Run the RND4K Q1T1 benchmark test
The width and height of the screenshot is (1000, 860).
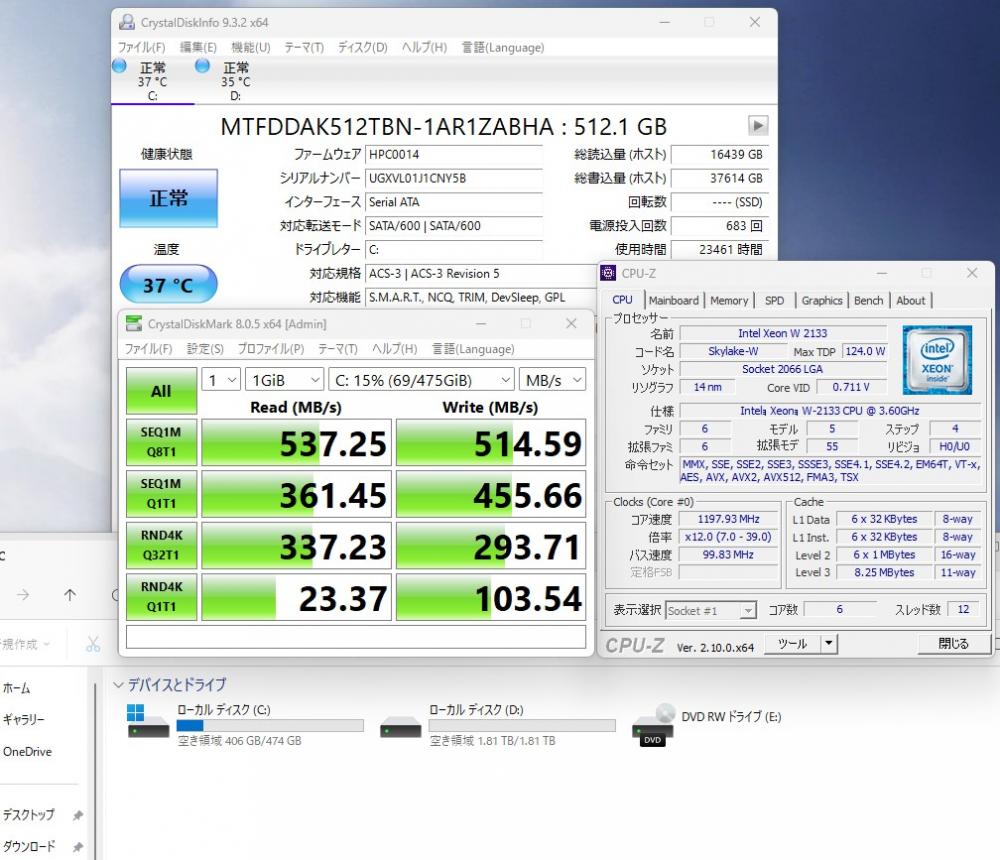[161, 597]
